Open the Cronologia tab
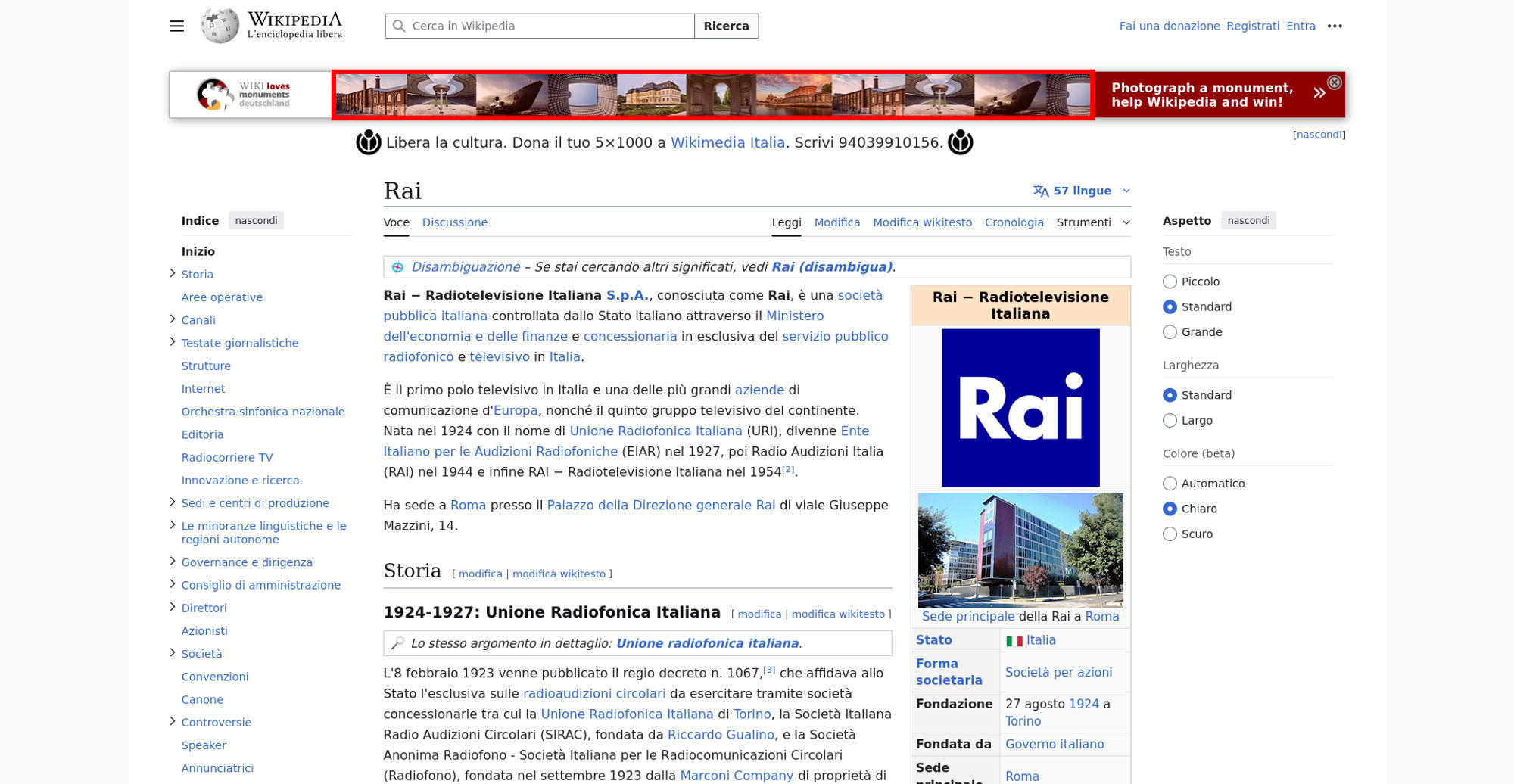The width and height of the screenshot is (1514, 784). click(x=1014, y=222)
